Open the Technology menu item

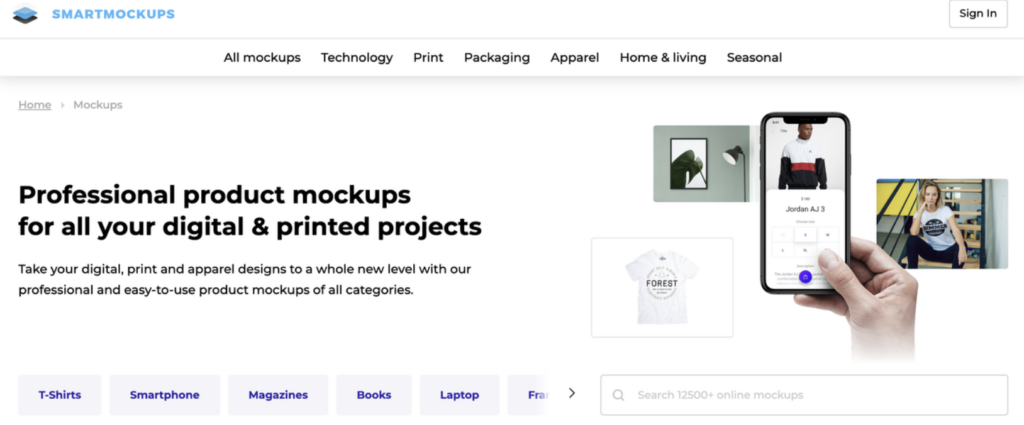(357, 58)
